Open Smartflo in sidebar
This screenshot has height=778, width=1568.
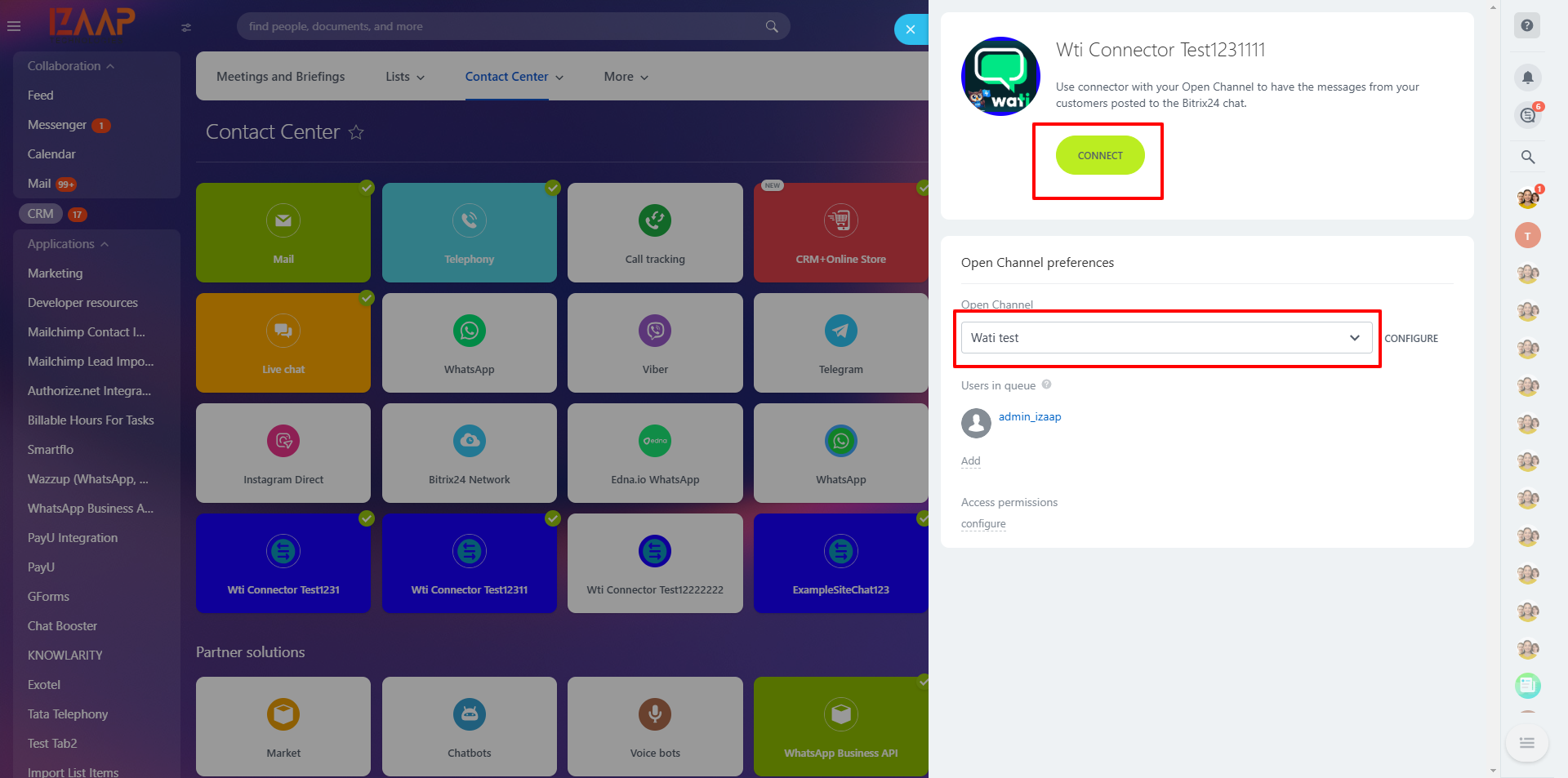(x=51, y=450)
